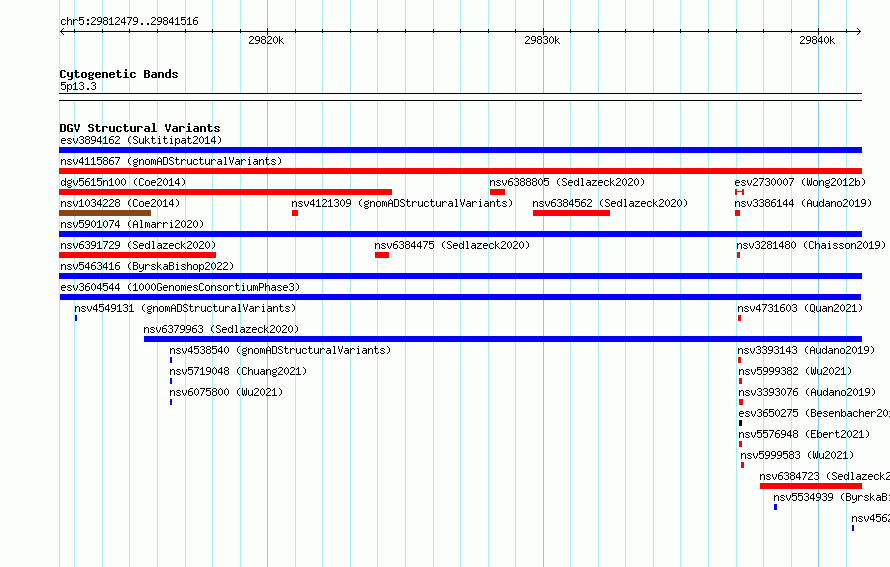Select the blue bar under nsv5901074
The image size is (890, 567).
pyautogui.click(x=460, y=234)
